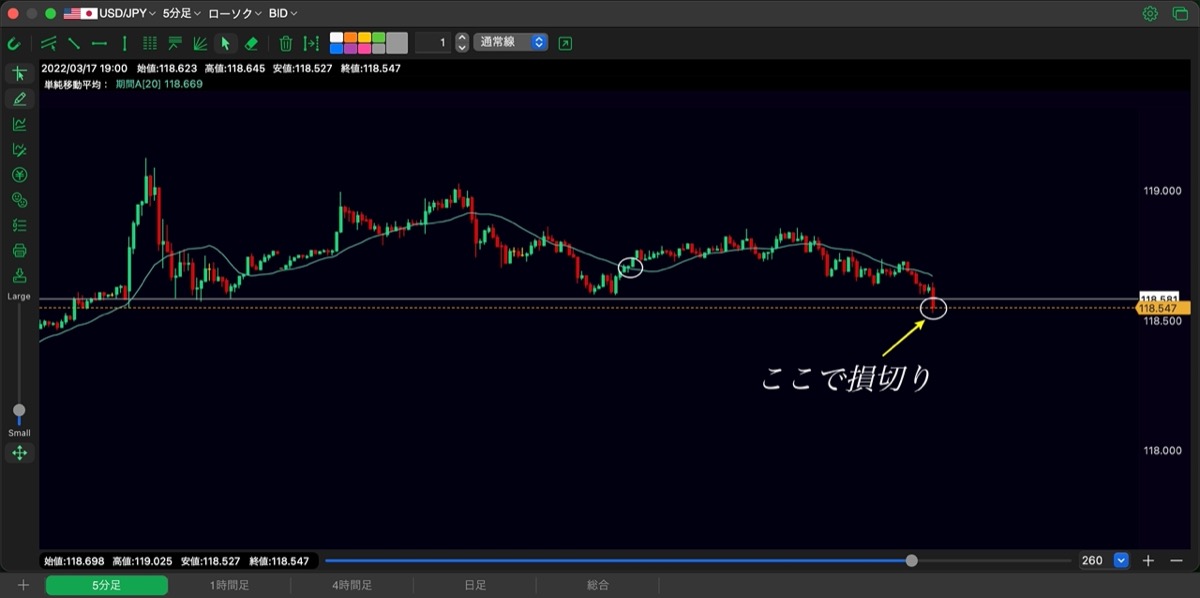
Task: Click the pop-out window arrow icon
Action: [566, 43]
